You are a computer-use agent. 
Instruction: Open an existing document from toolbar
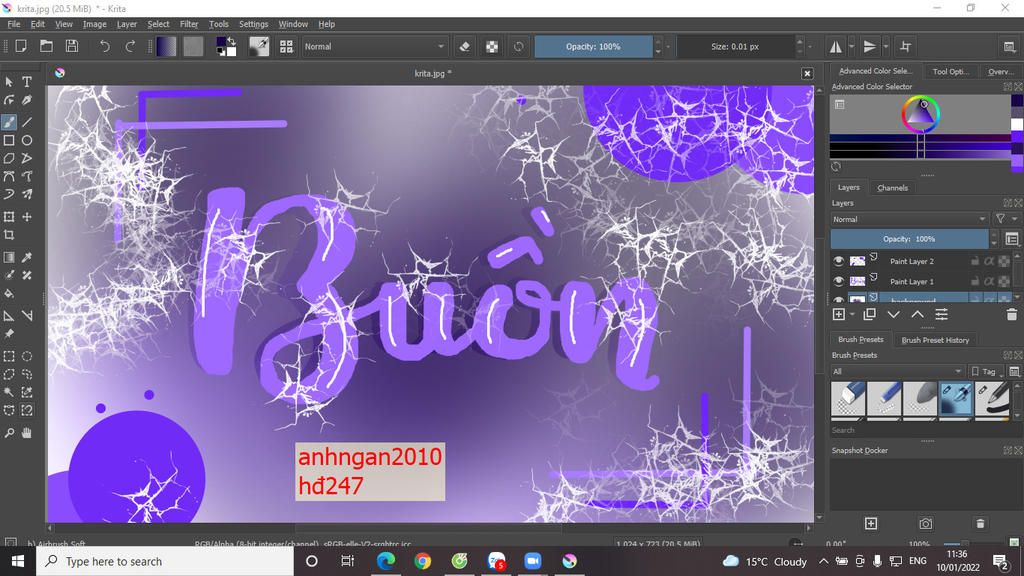46,46
